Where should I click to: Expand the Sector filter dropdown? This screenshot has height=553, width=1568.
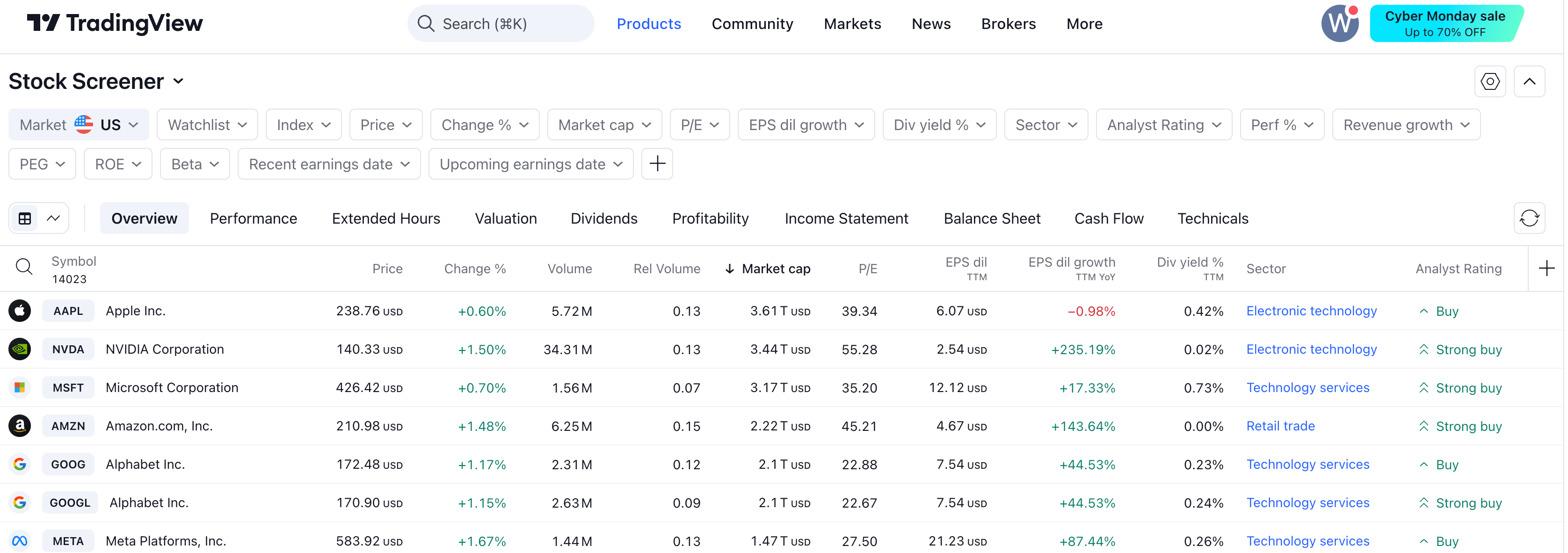pyautogui.click(x=1046, y=125)
